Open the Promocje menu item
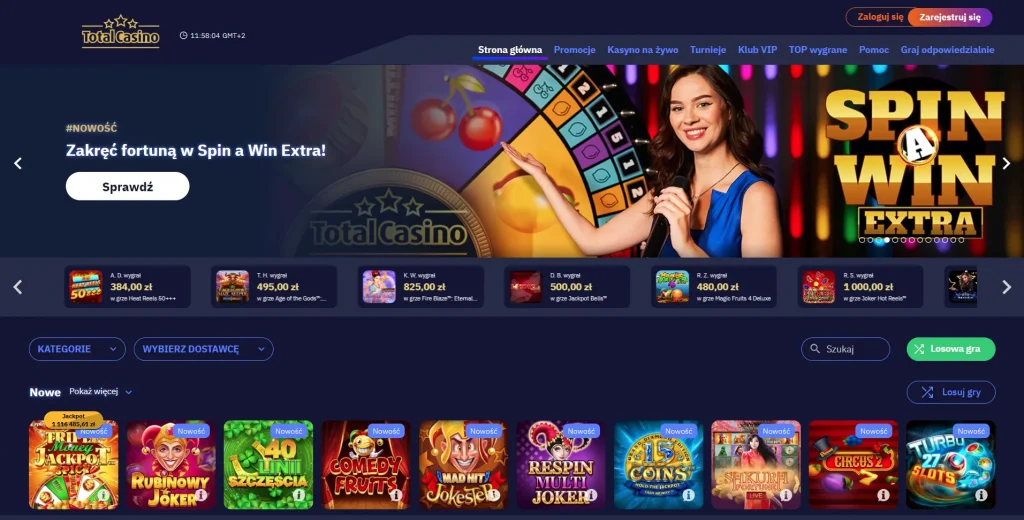 point(575,50)
